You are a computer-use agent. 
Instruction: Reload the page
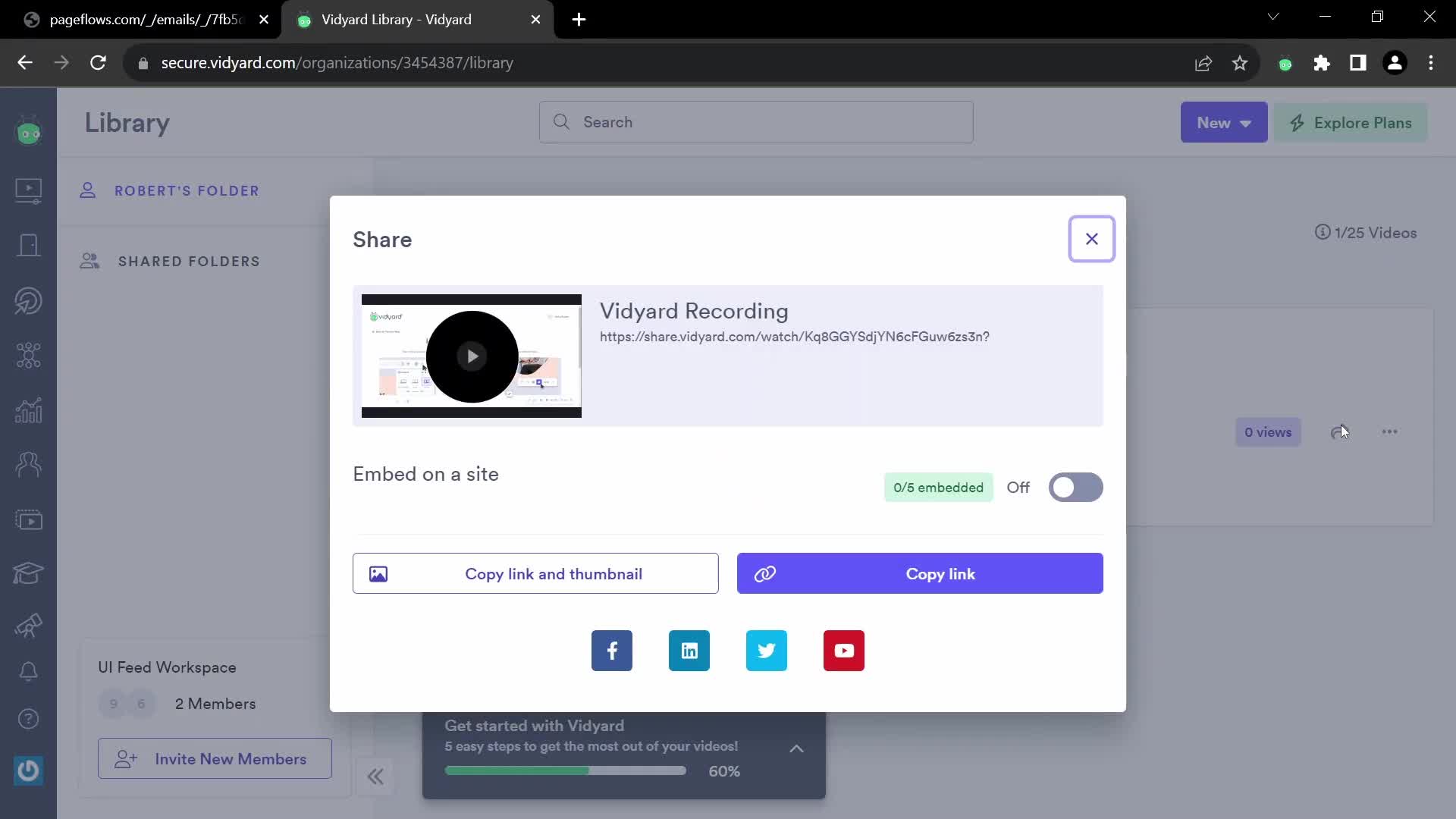98,63
